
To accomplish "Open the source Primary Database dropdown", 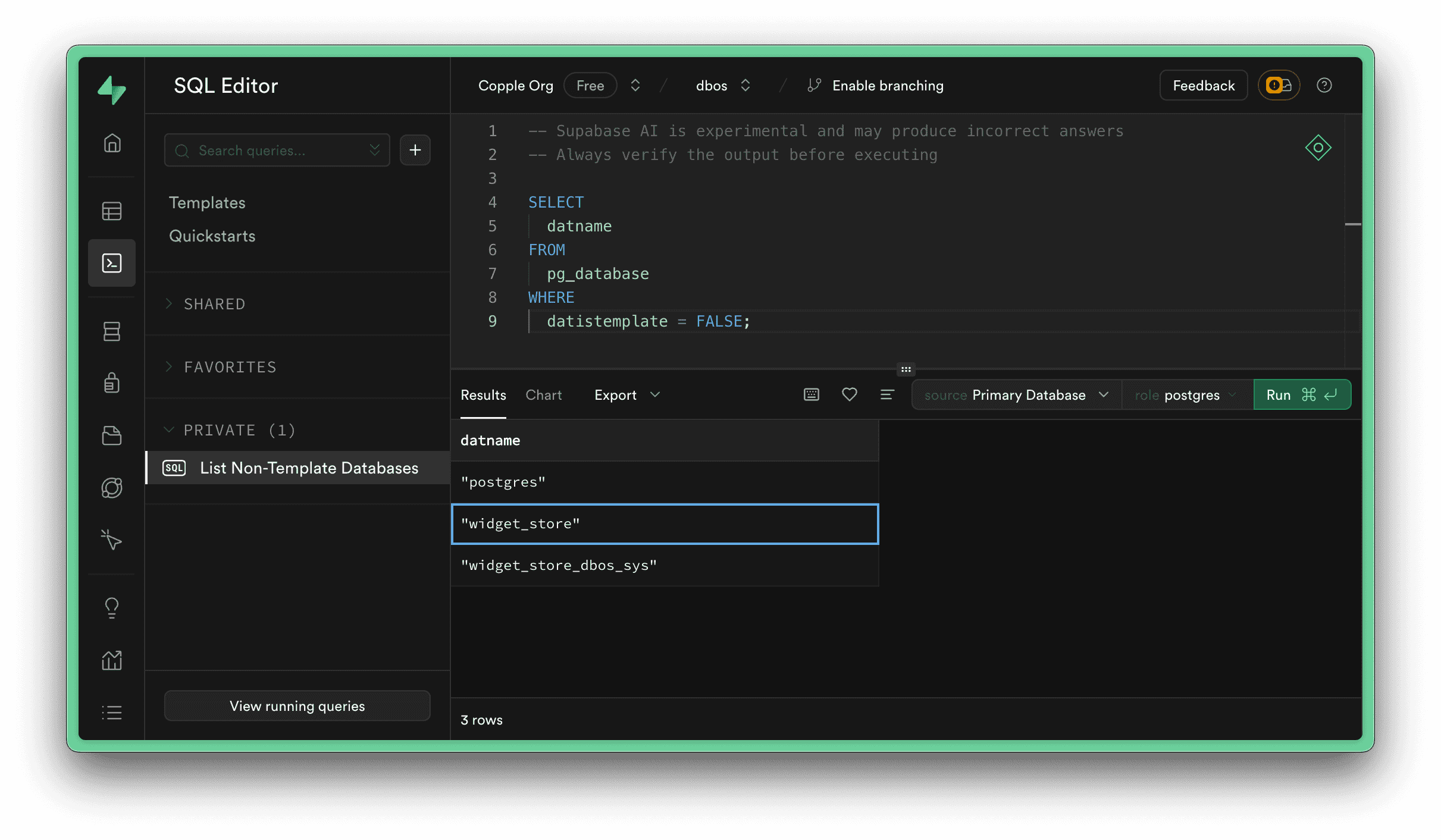I will (1015, 394).
